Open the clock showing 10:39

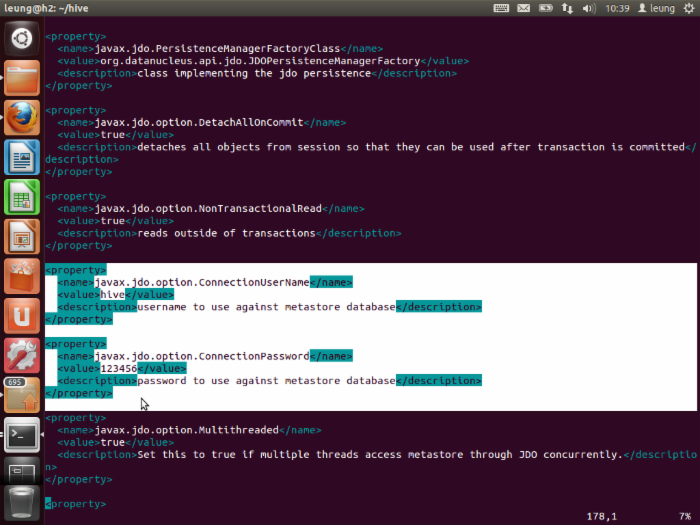coord(617,8)
